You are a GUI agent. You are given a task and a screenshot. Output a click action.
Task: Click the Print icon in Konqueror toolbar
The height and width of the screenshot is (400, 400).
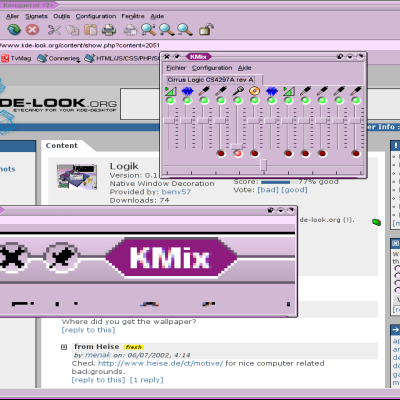coord(109,30)
